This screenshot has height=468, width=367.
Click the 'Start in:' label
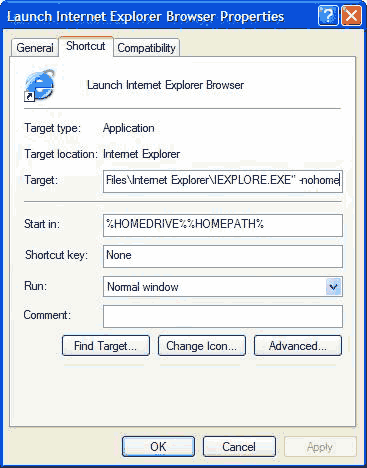coord(42,224)
